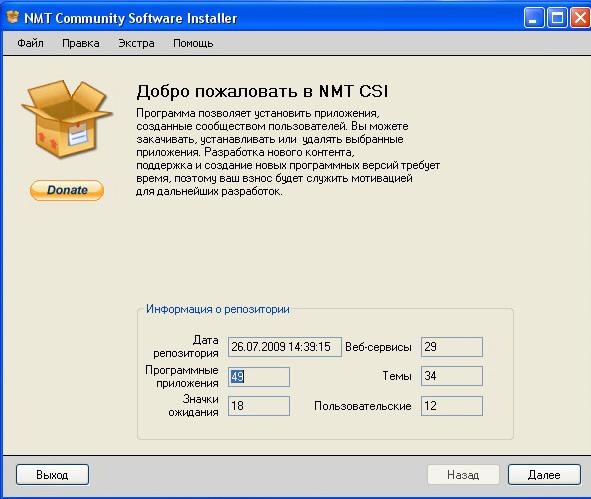Click the Значки ожидания label
Screen dimensions: 591x499
coord(193,406)
